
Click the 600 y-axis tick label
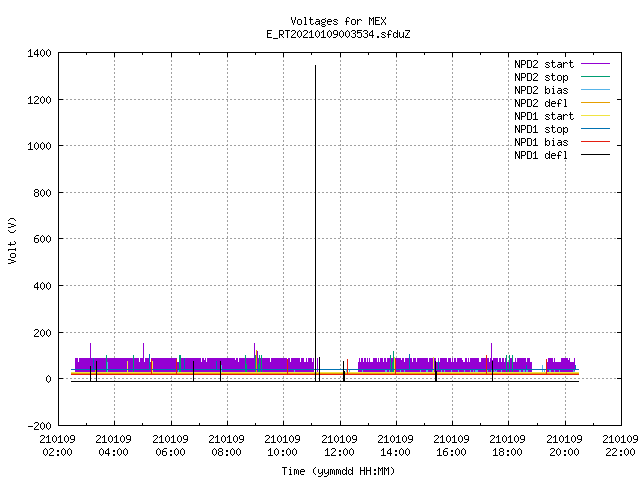coord(42,239)
